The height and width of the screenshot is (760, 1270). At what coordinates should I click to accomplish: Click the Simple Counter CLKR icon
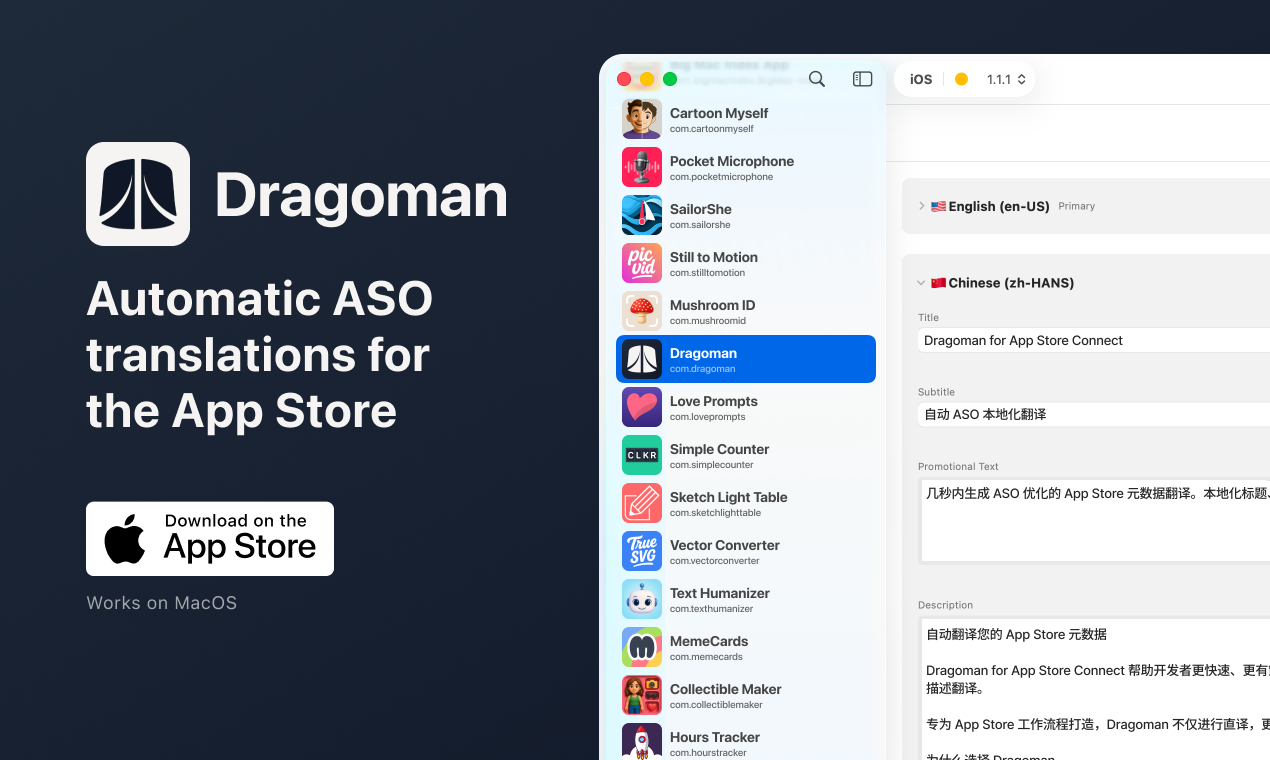pyautogui.click(x=642, y=455)
